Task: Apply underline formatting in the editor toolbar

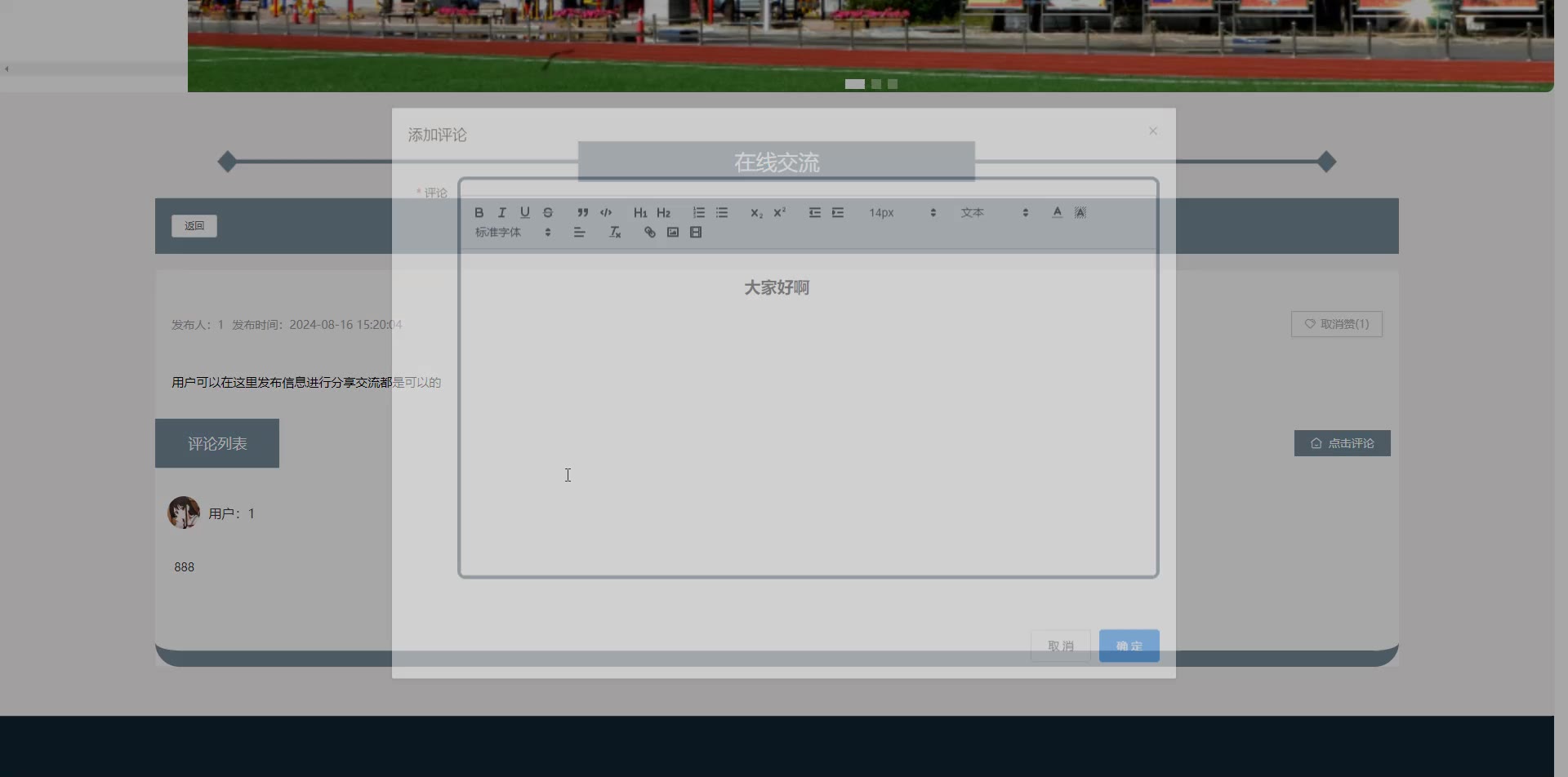Action: coord(525,212)
